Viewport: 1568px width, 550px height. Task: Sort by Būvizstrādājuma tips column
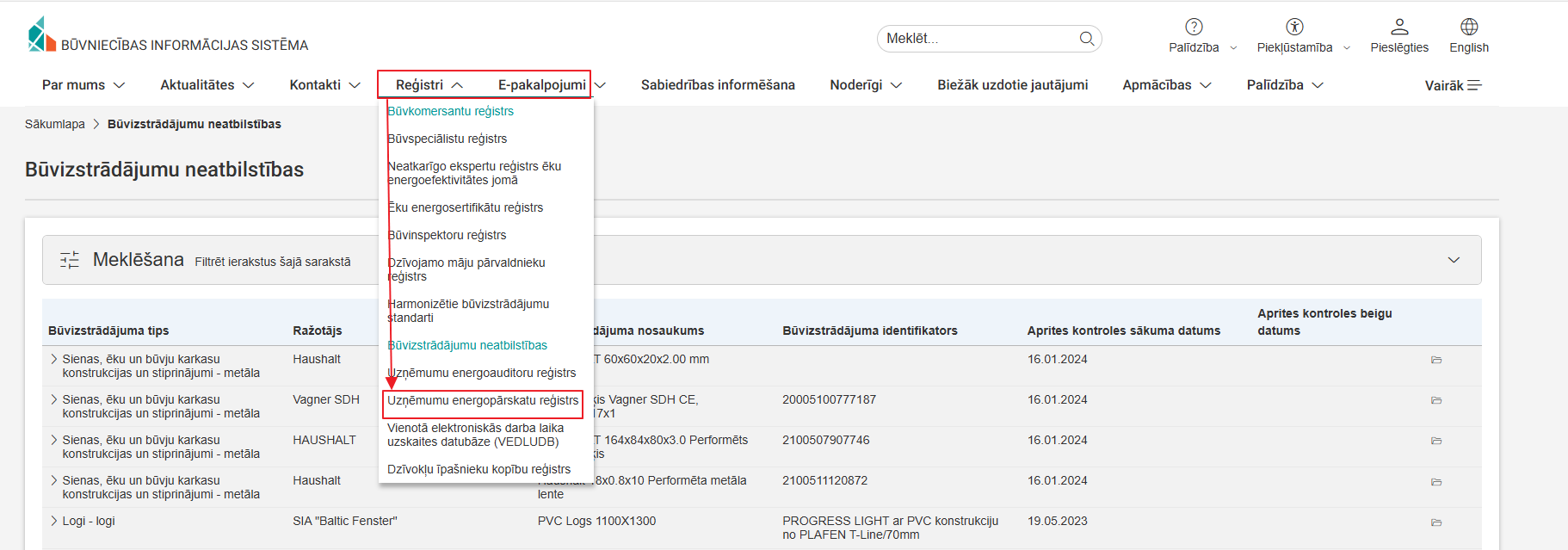click(x=108, y=331)
